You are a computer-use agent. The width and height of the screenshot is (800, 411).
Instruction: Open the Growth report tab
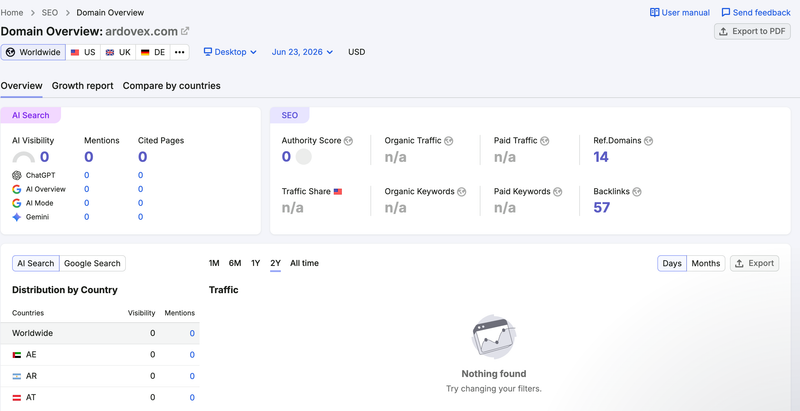pyautogui.click(x=83, y=86)
